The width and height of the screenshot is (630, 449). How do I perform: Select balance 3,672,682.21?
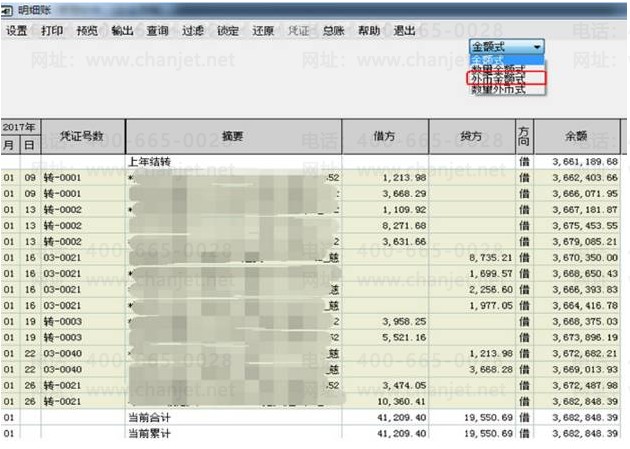[585, 353]
